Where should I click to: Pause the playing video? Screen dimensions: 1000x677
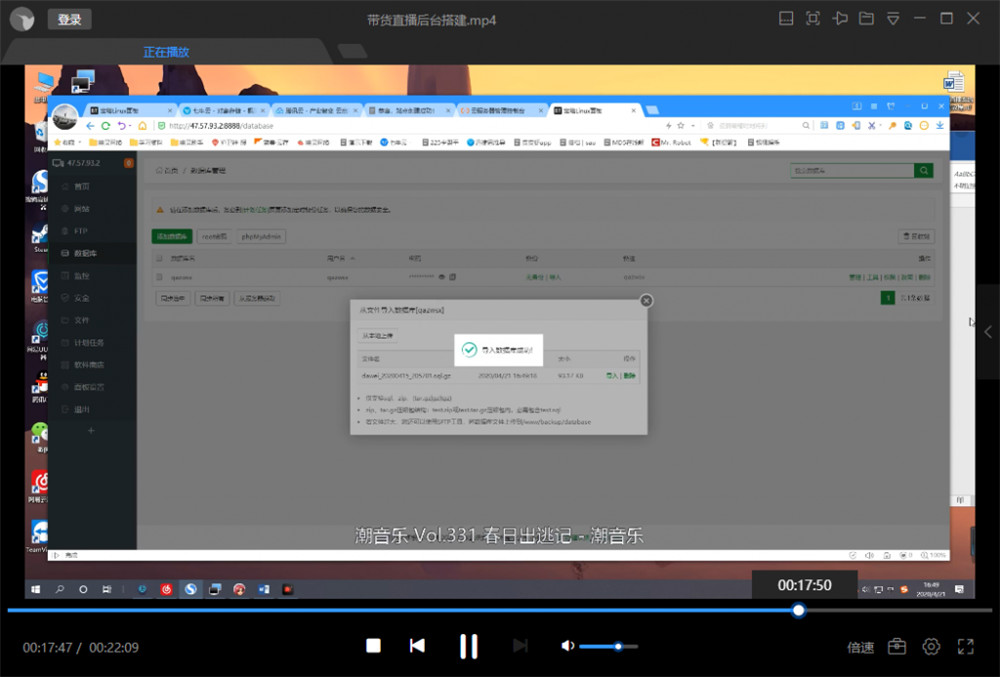(468, 646)
